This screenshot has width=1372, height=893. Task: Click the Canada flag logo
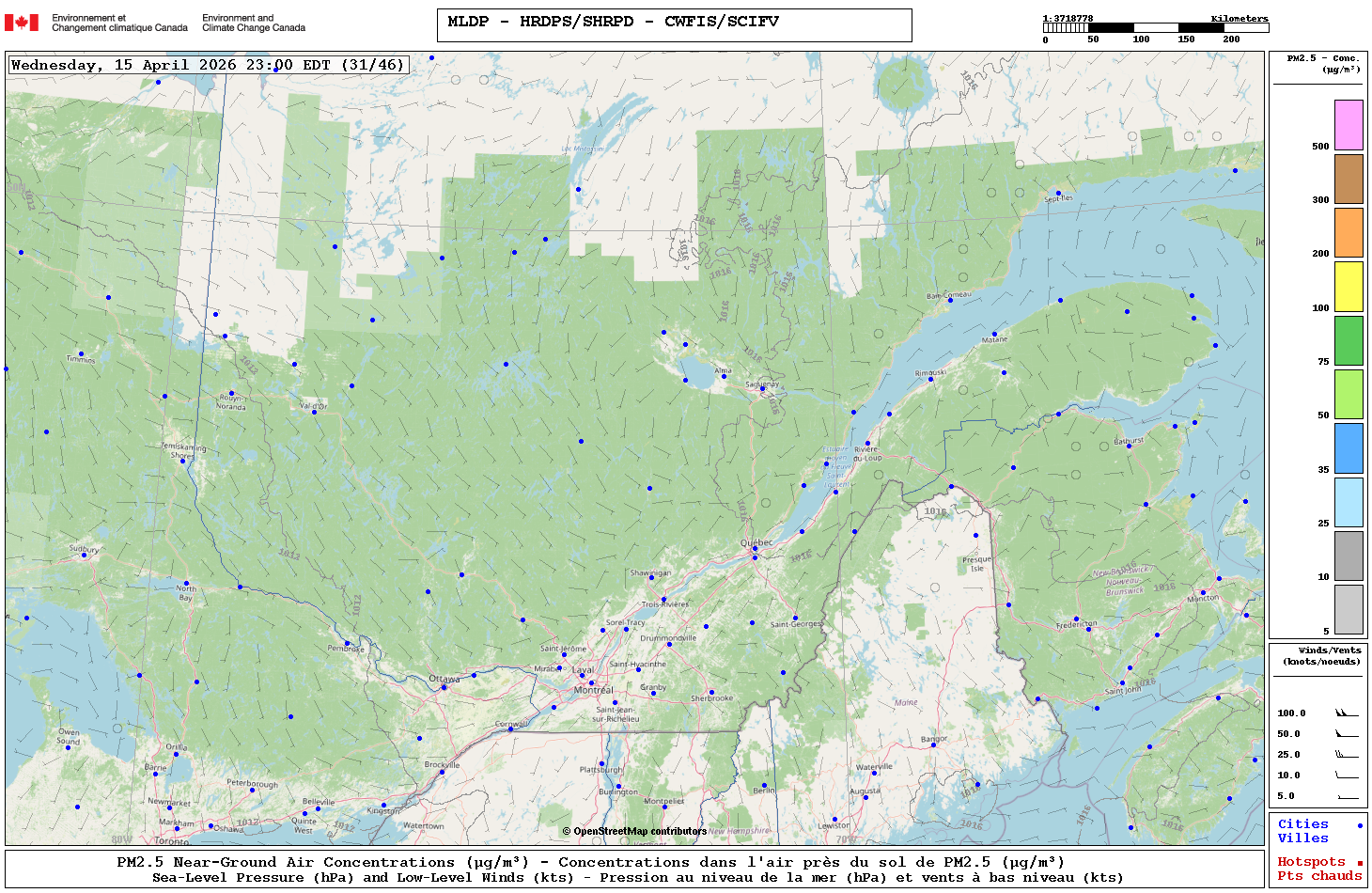pyautogui.click(x=22, y=23)
